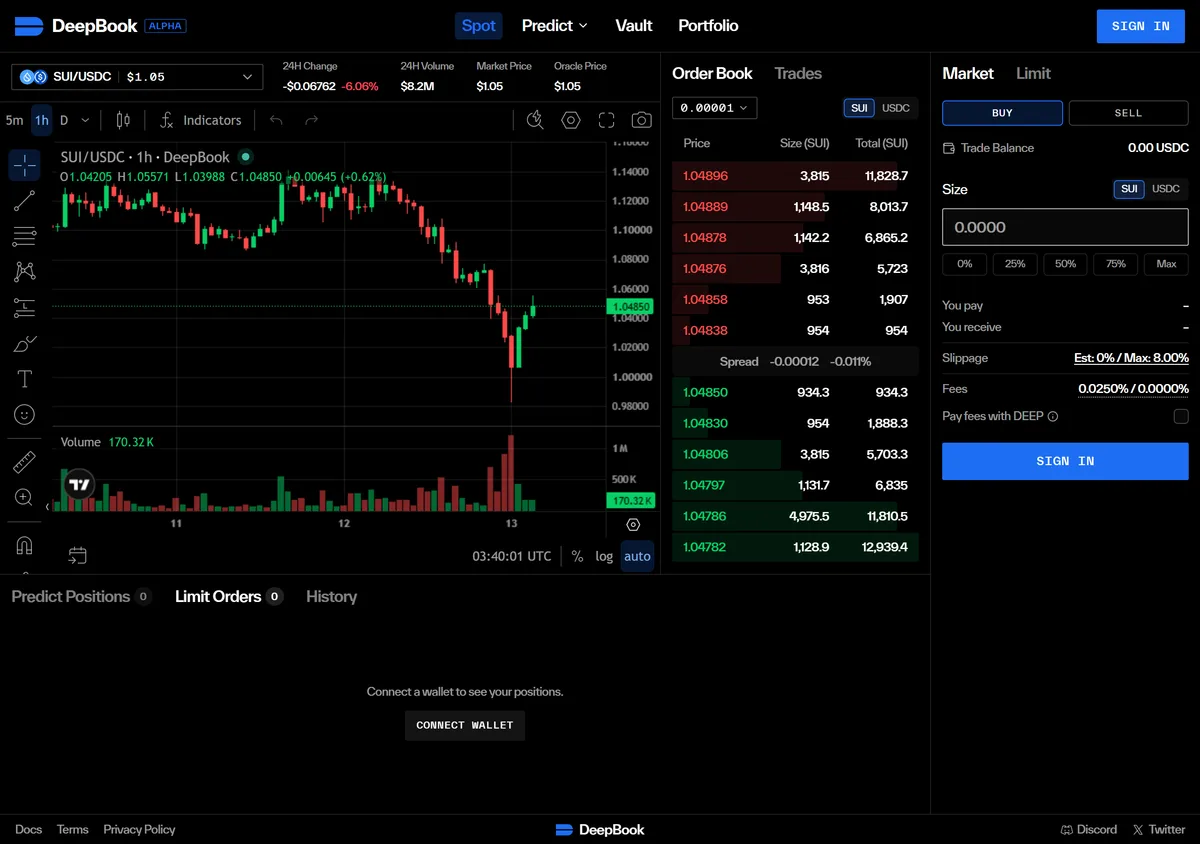1200x844 pixels.
Task: Open the chart patterns tool
Action: [x=24, y=272]
